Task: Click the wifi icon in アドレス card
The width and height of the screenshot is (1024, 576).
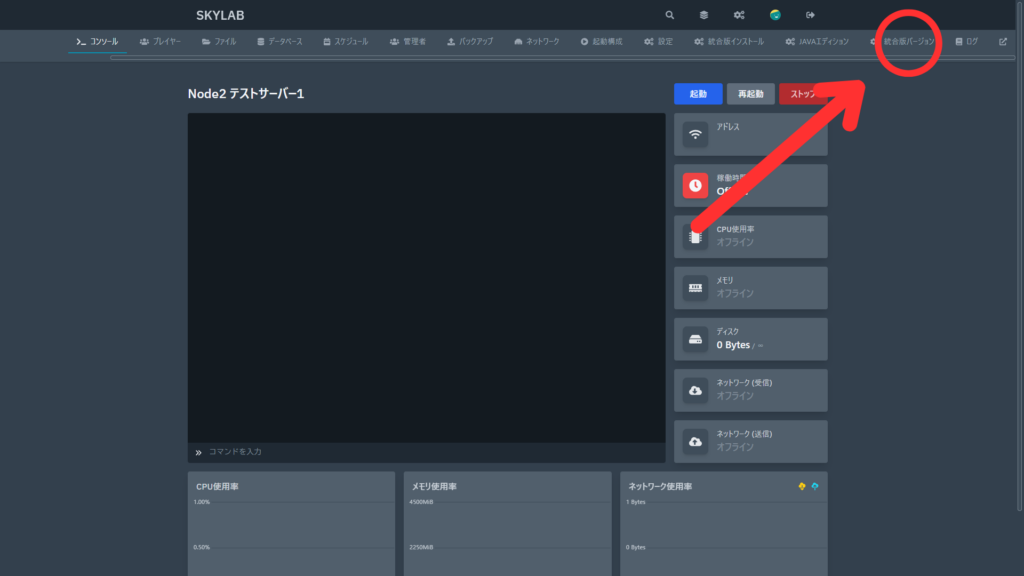Action: (x=695, y=135)
